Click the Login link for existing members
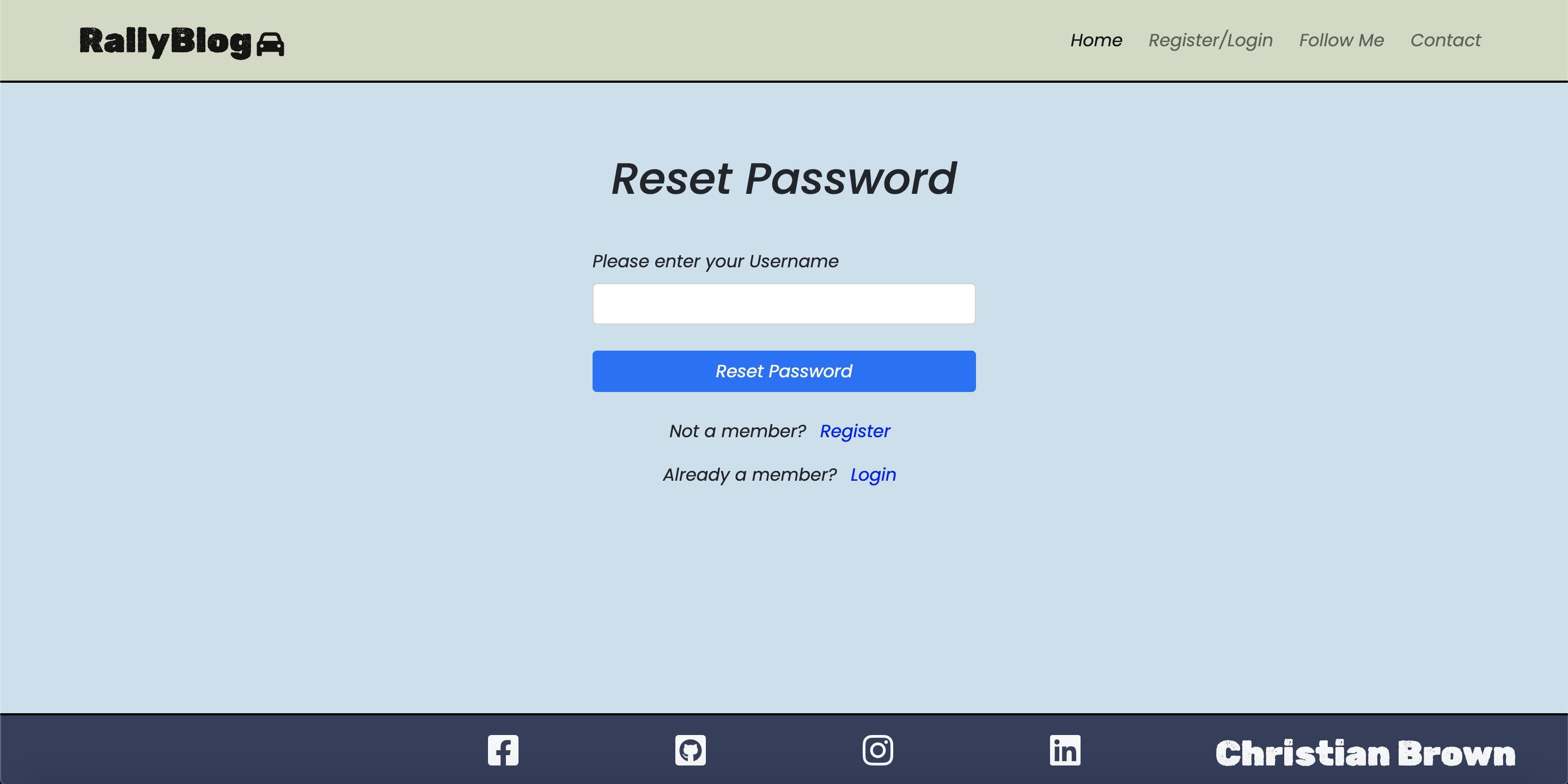 (872, 474)
